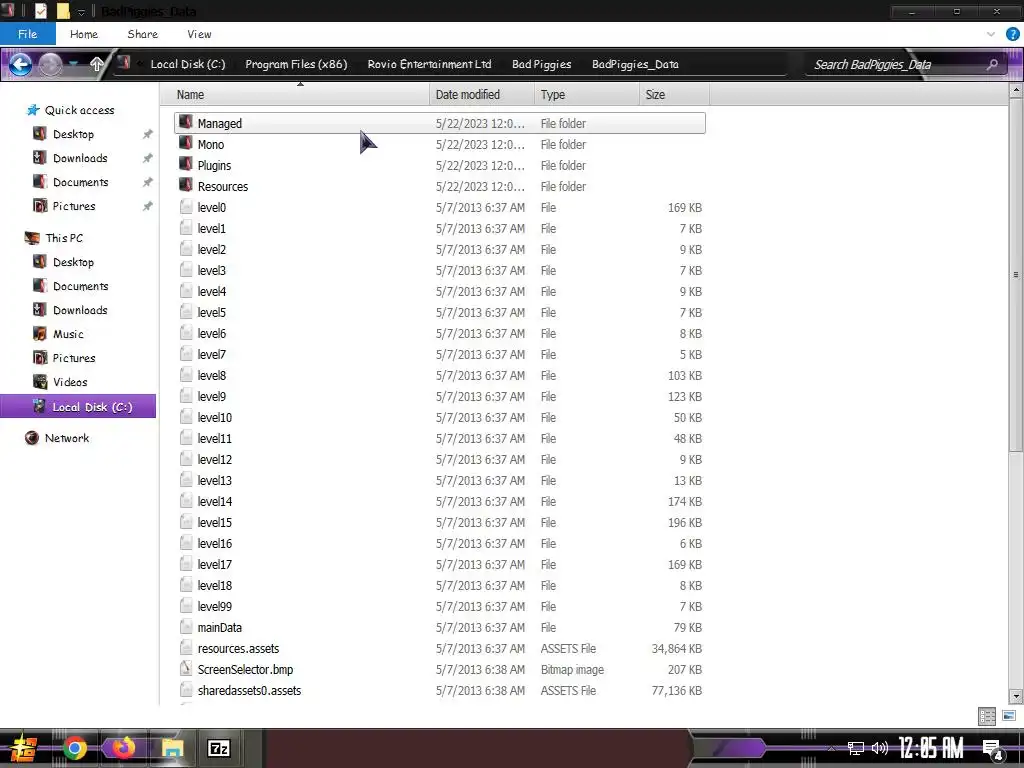Select the level0 file

(x=440, y=207)
